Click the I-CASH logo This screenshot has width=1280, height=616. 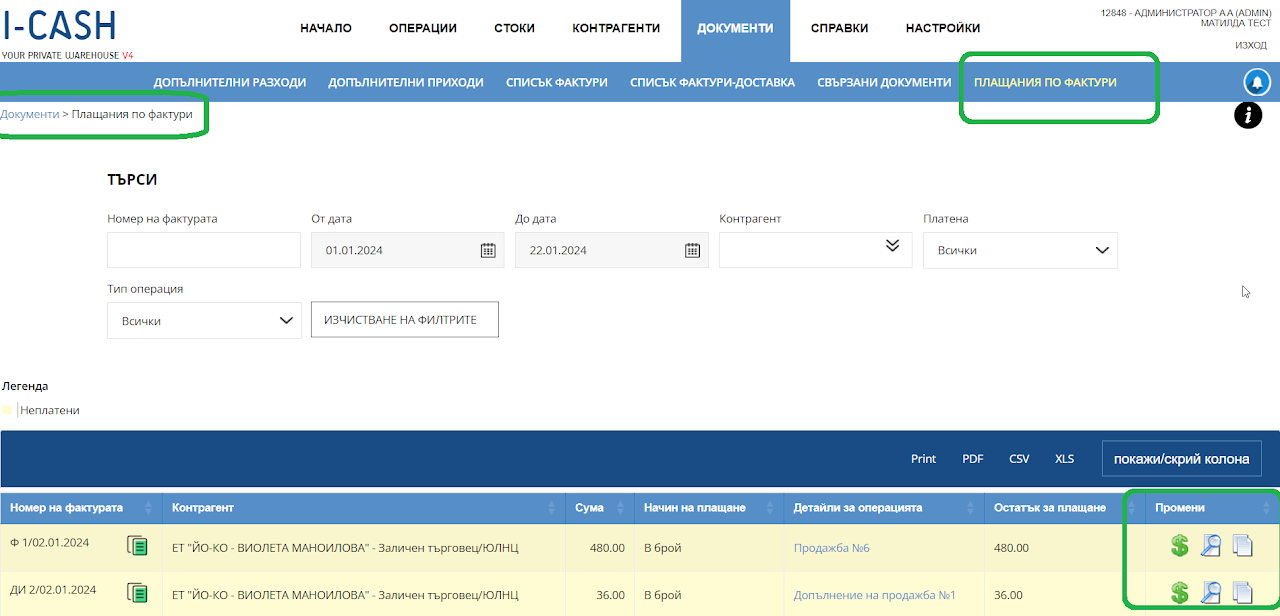67,32
